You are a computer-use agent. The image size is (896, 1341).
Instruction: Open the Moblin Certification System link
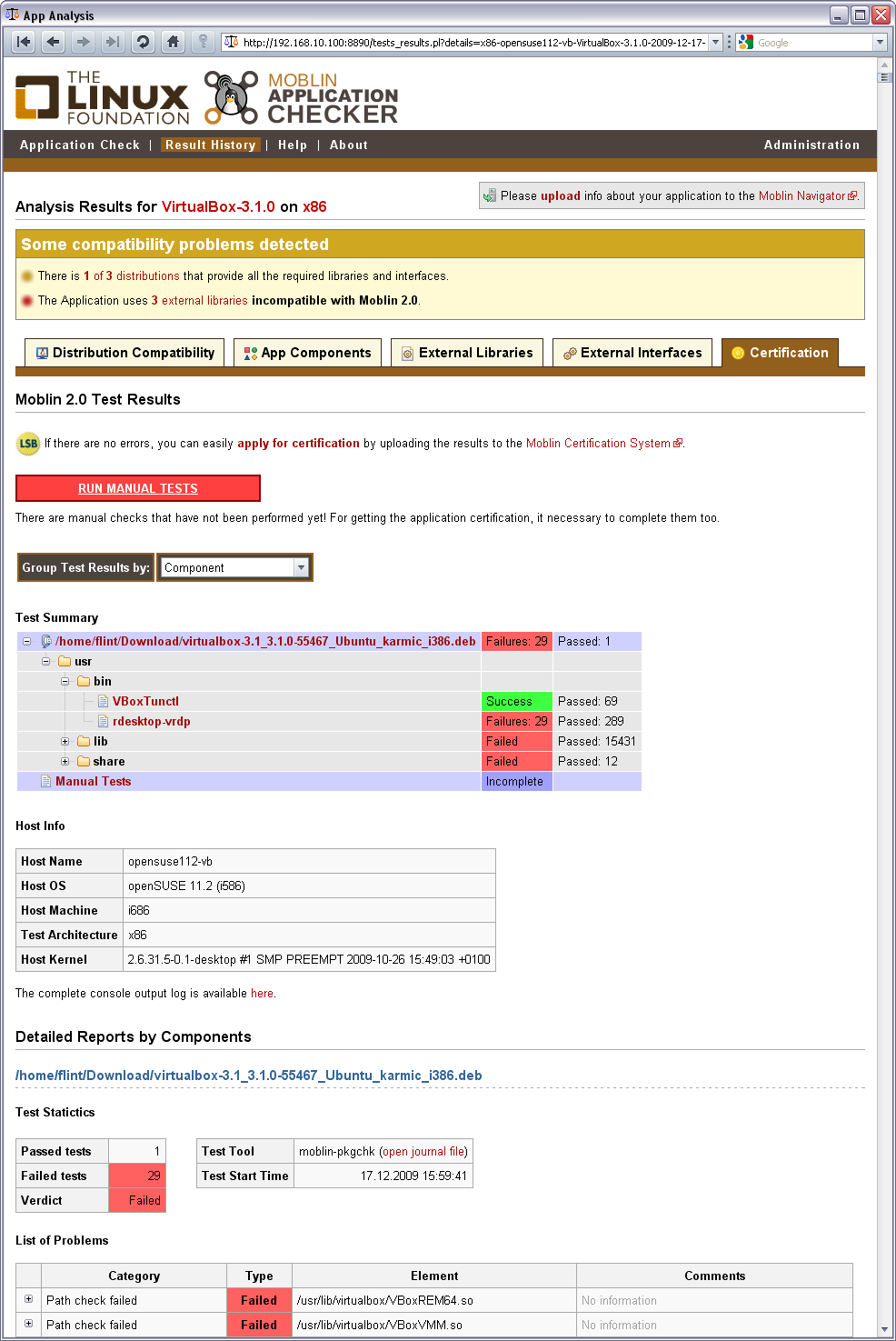pyautogui.click(x=604, y=444)
